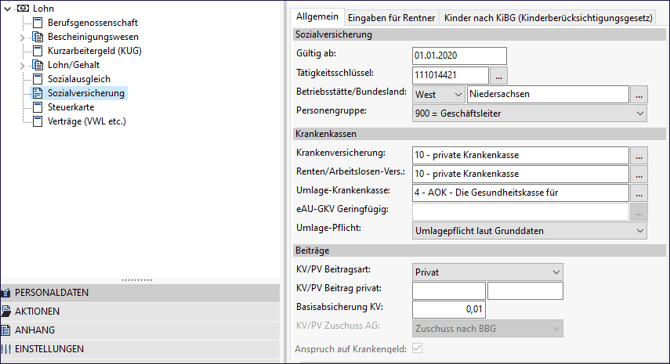Click the Niedersachsen Bundesland field
The height and width of the screenshot is (364, 670).
548,94
